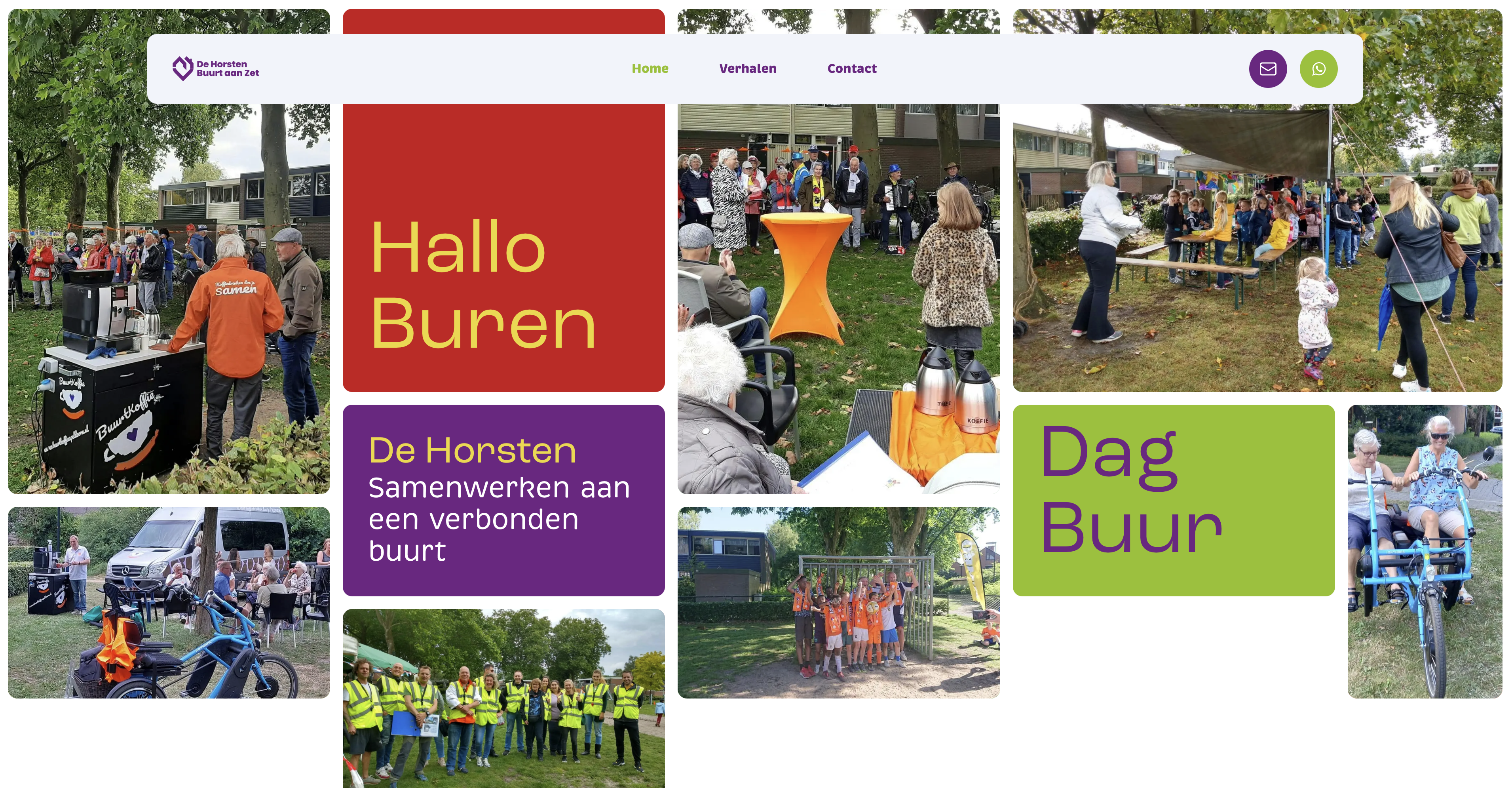Click the De Horsten Buurt aan Zet logo

tap(215, 69)
